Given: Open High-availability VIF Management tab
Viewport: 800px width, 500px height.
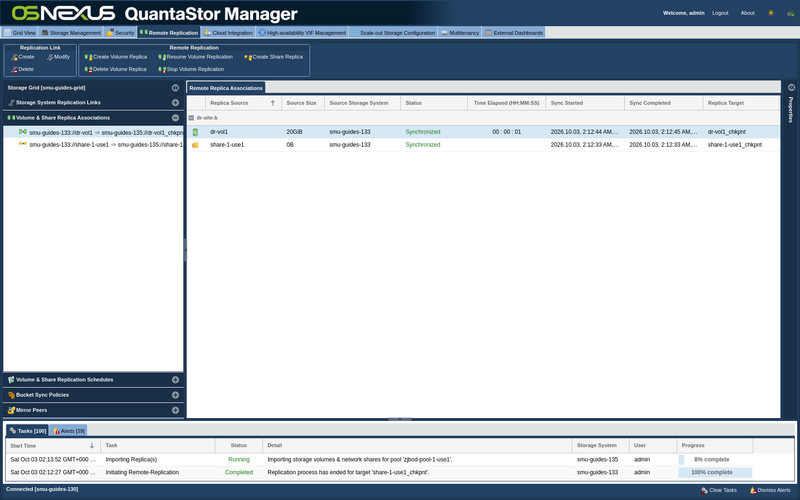Looking at the screenshot, I should tap(302, 33).
